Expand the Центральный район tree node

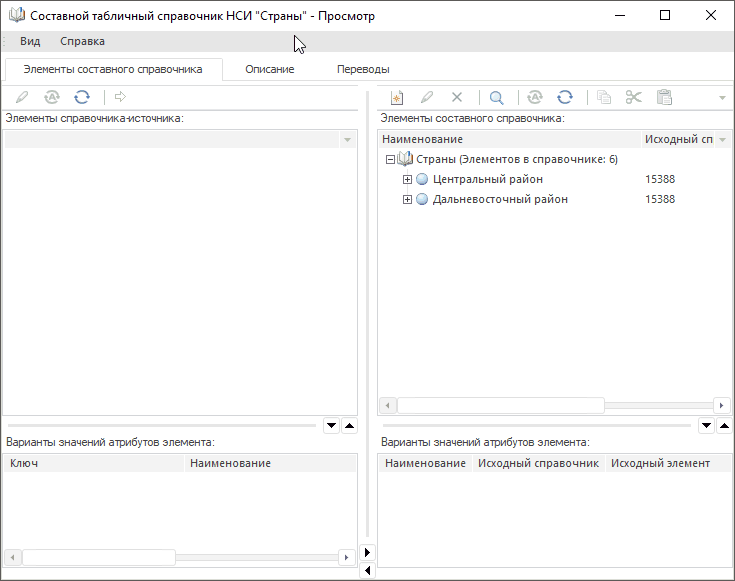407,180
